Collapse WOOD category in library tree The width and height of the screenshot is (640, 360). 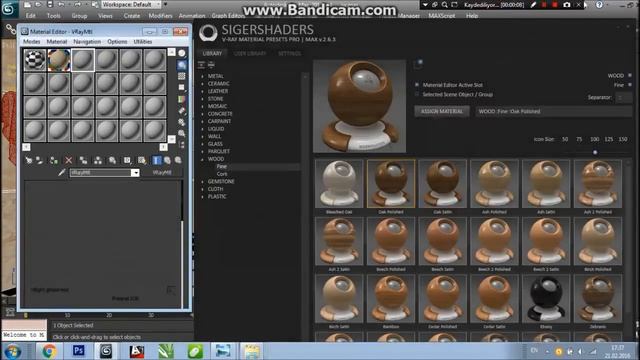[x=202, y=159]
